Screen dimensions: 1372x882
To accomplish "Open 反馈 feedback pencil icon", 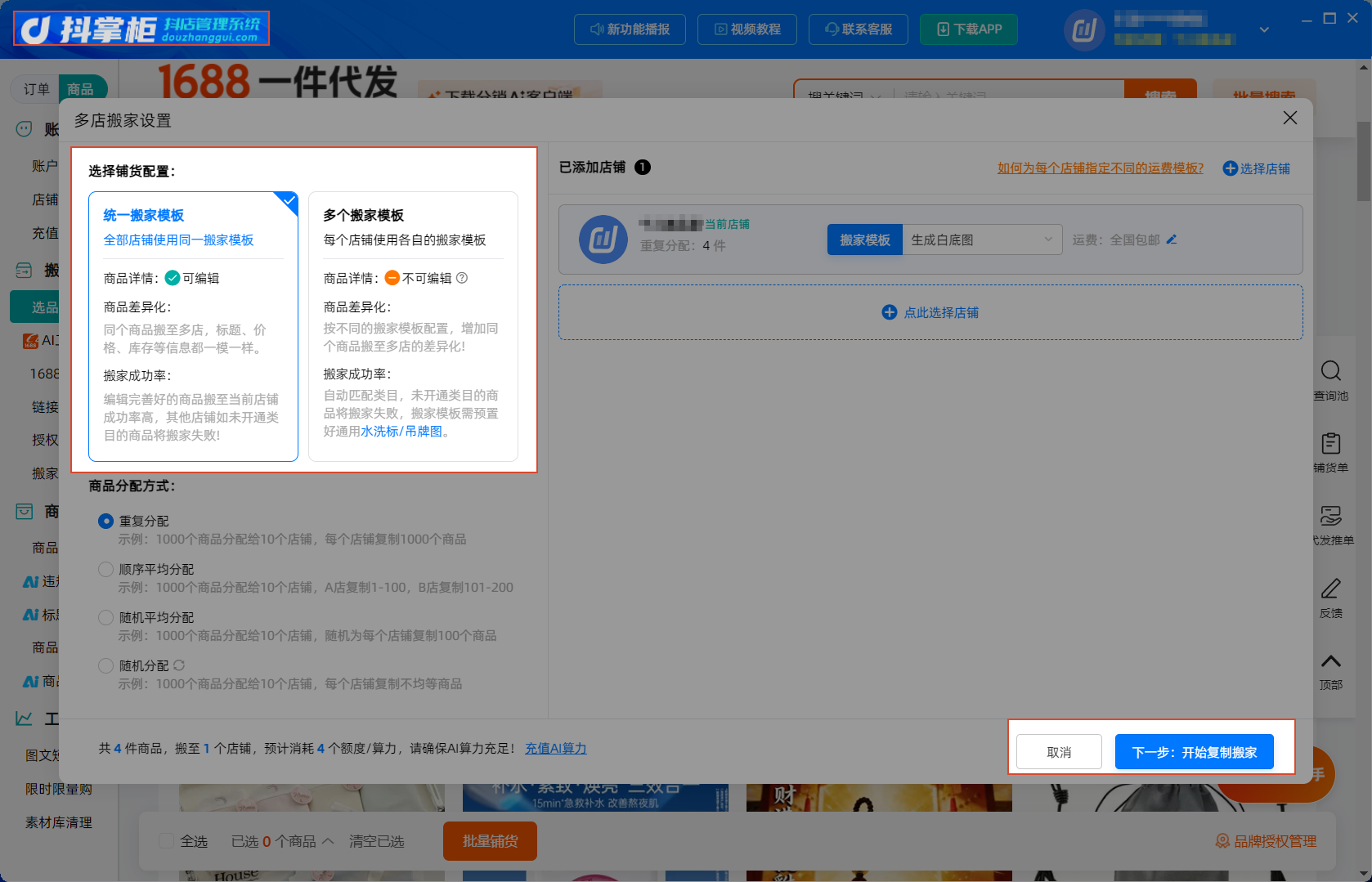I will click(1330, 589).
